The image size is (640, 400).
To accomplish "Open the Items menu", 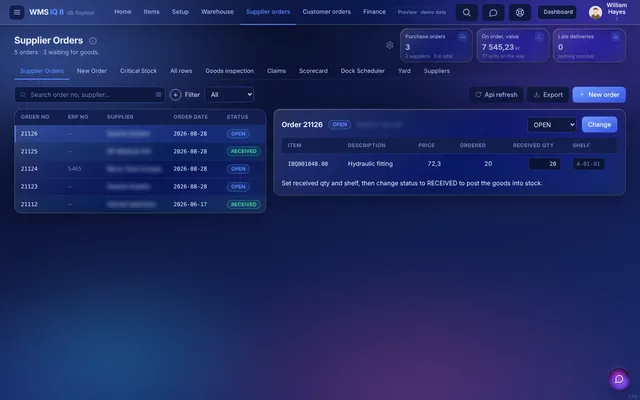I will (151, 12).
